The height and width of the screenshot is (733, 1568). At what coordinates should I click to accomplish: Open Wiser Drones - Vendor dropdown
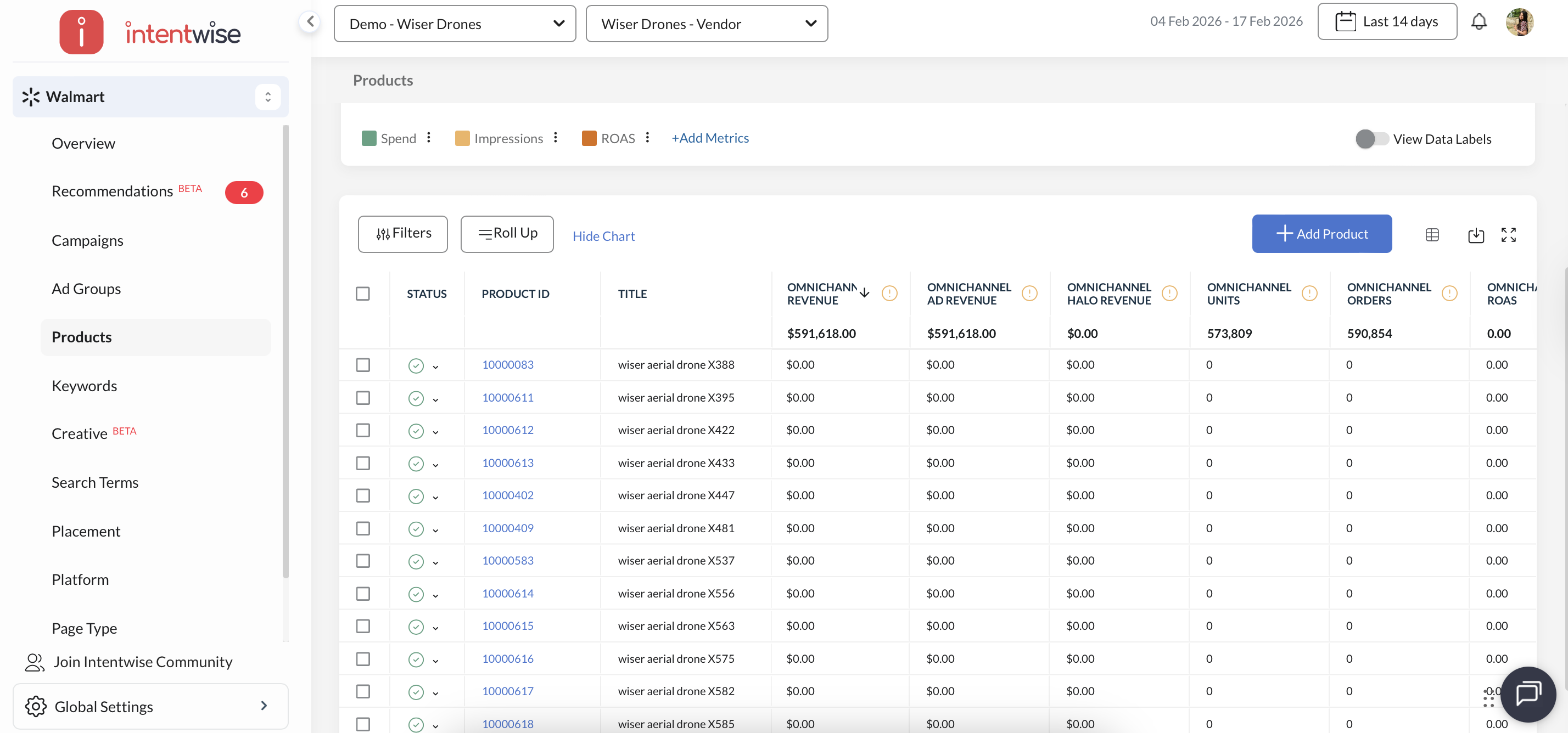706,24
